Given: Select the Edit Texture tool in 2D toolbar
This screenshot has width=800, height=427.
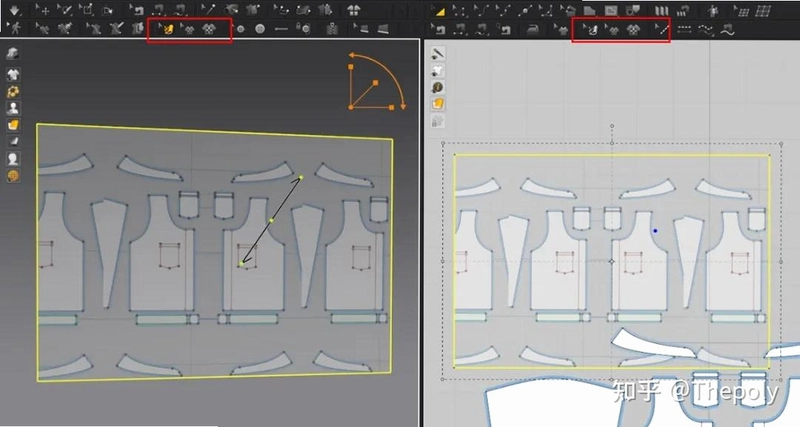Looking at the screenshot, I should (x=590, y=31).
